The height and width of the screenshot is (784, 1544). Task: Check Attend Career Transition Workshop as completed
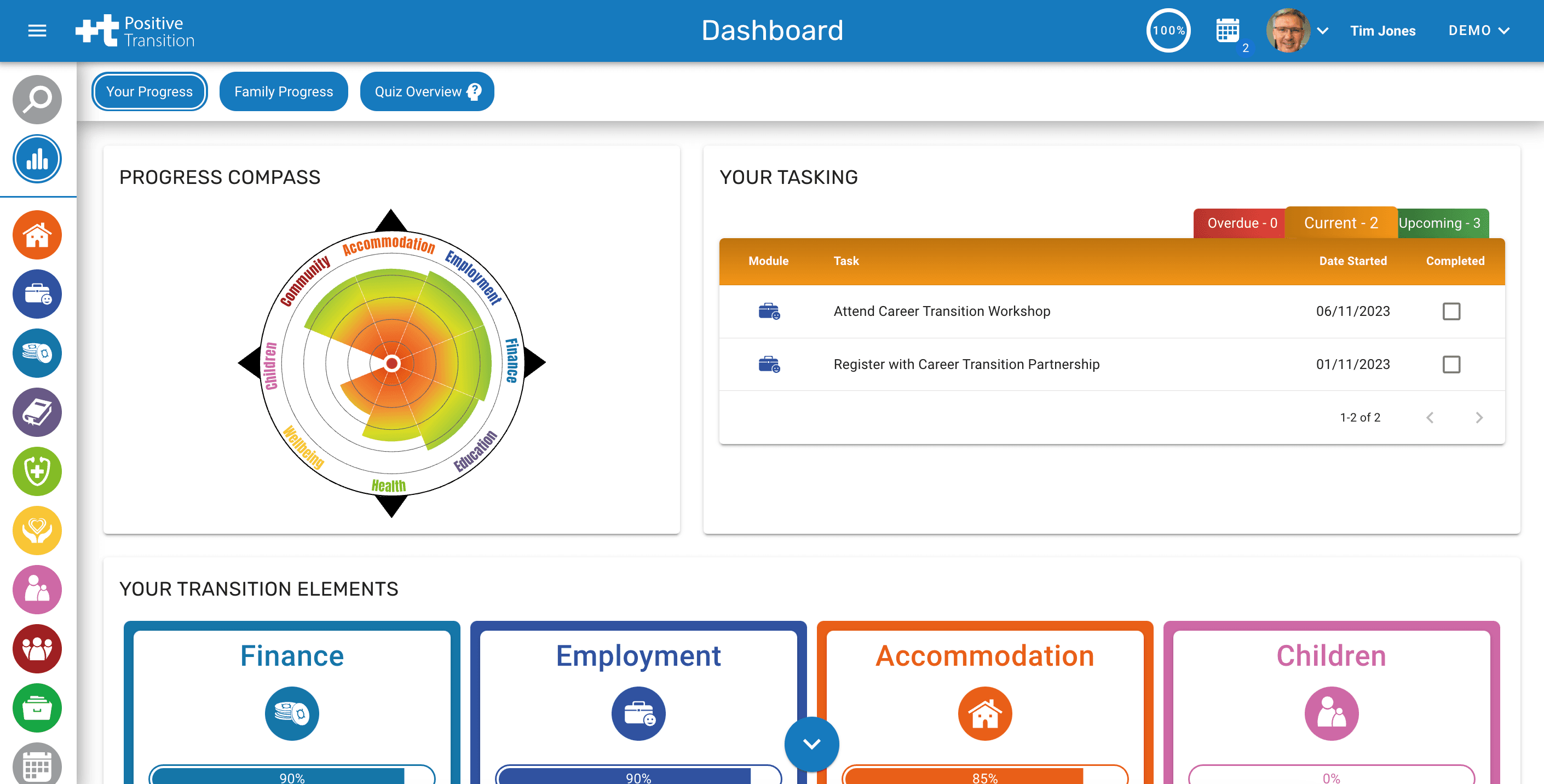[1451, 311]
